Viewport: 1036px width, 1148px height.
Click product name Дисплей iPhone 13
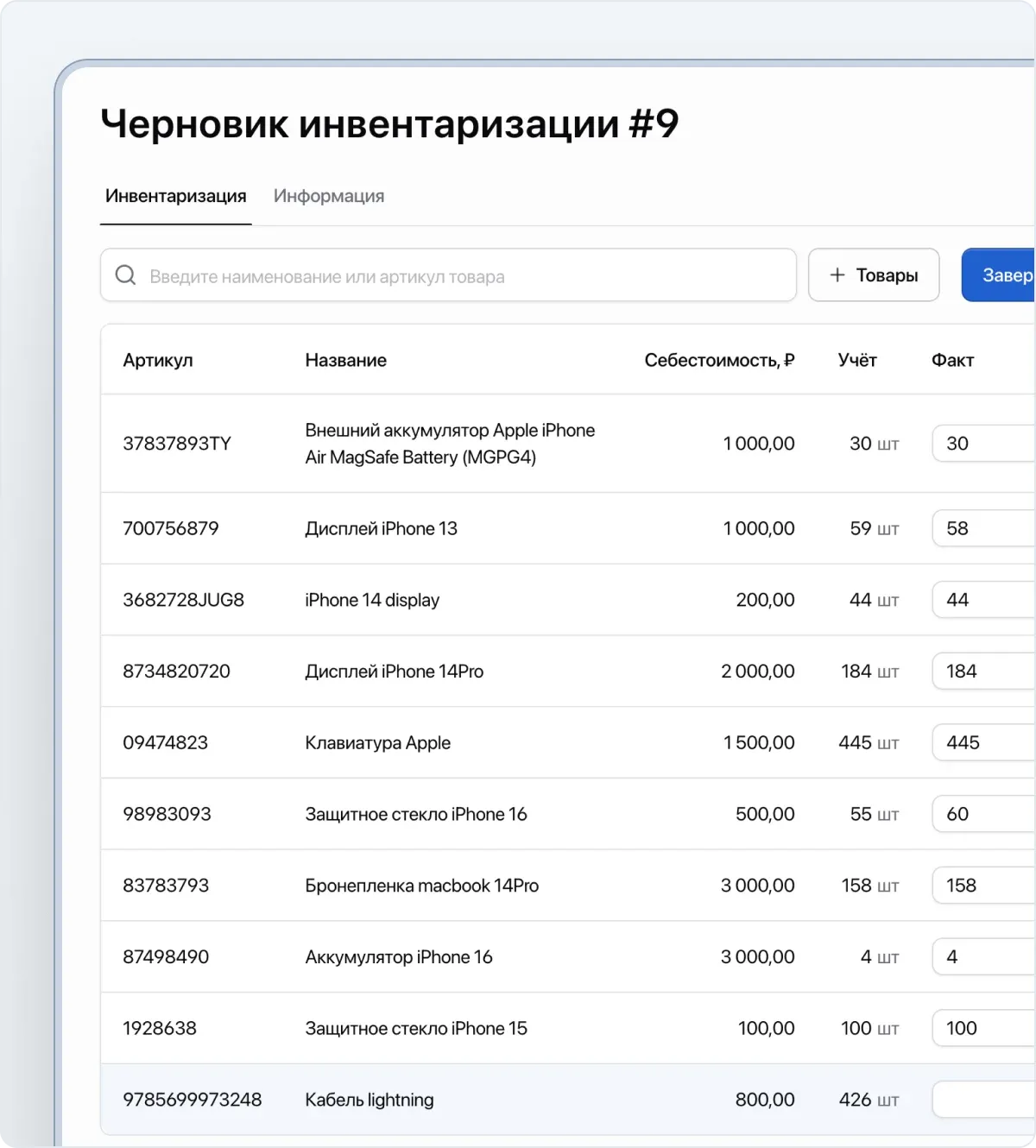381,528
